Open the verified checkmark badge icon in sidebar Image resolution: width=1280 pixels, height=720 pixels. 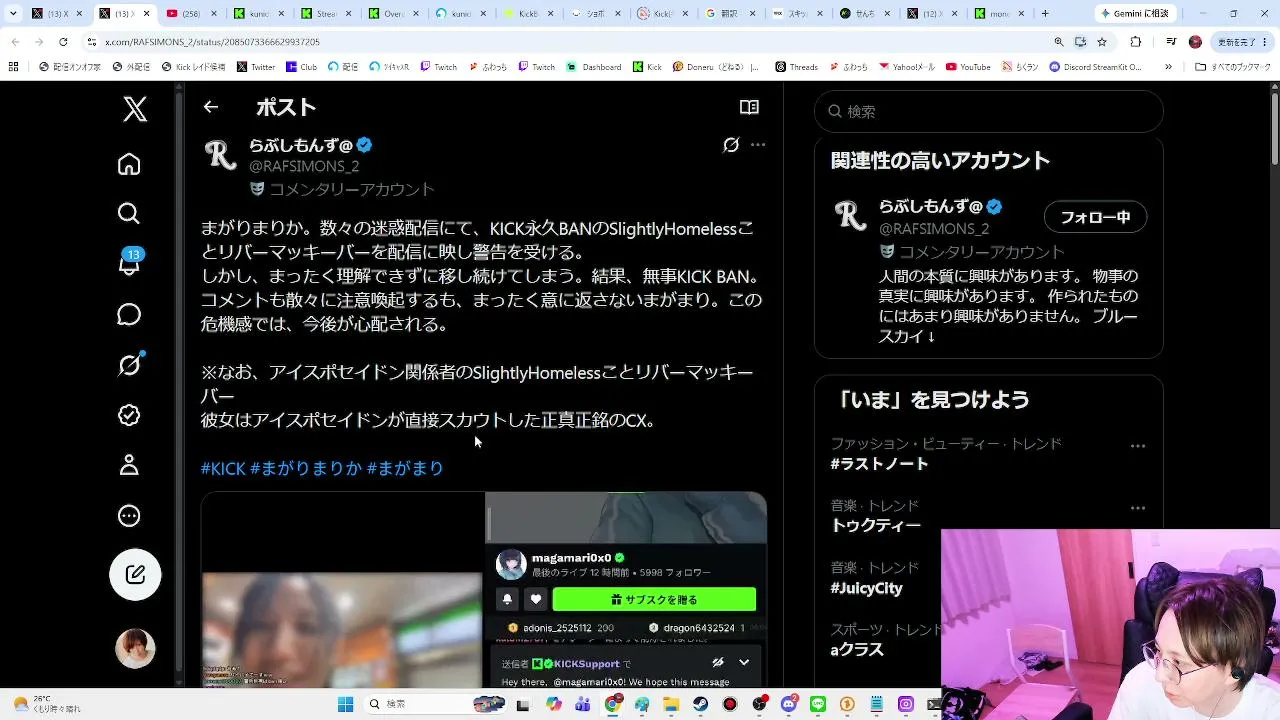pyautogui.click(x=129, y=415)
